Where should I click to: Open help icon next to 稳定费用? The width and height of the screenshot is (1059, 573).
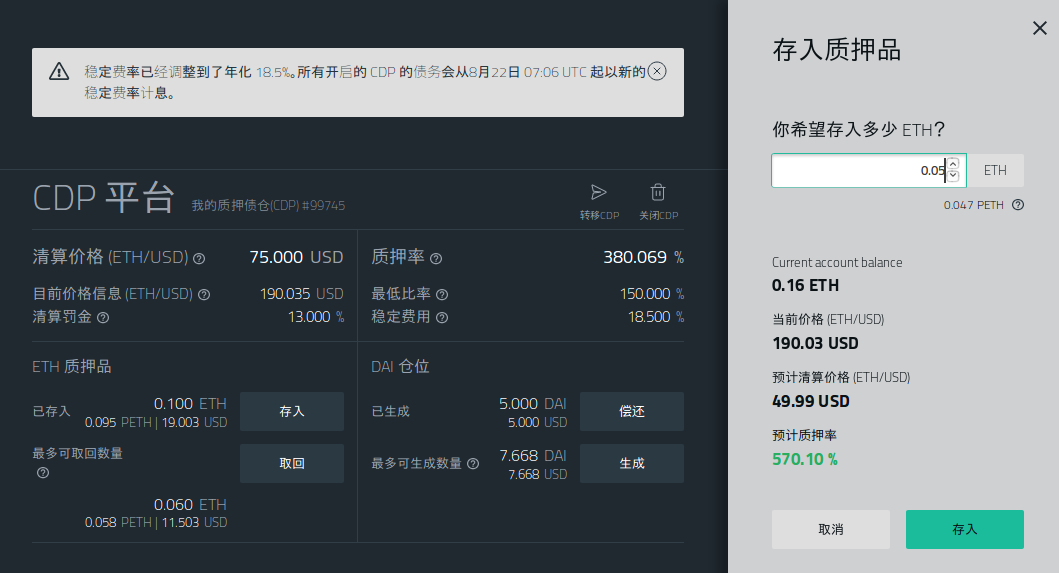[442, 318]
